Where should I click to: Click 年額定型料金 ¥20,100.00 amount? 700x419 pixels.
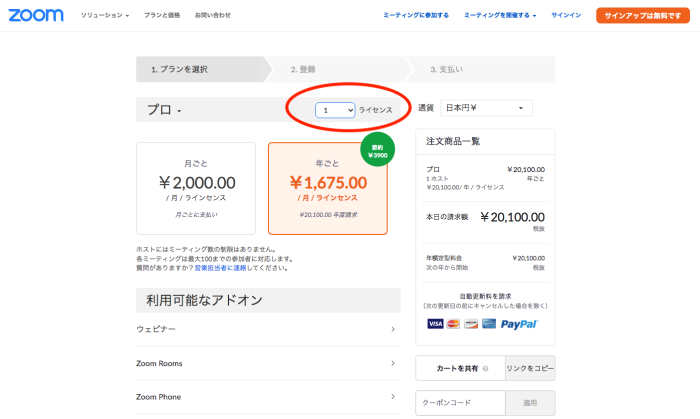[x=529, y=258]
